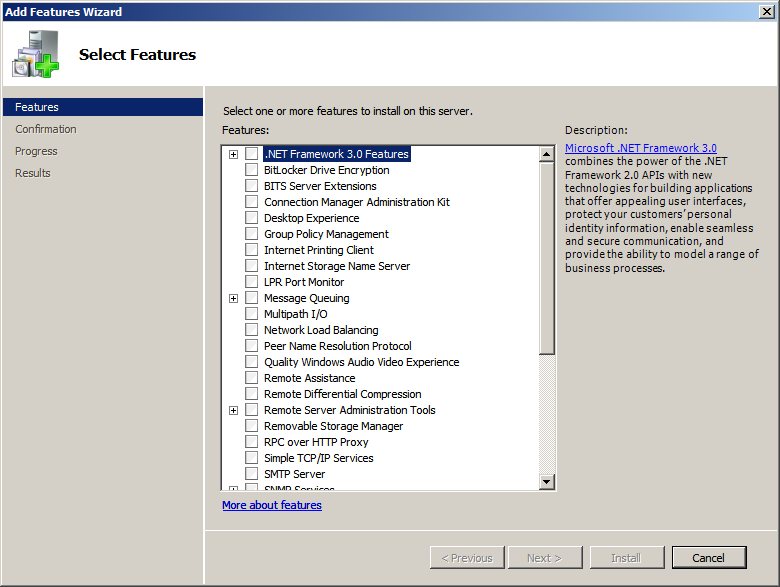This screenshot has width=780, height=587.
Task: Click the features list scroll up arrow
Action: click(x=547, y=154)
